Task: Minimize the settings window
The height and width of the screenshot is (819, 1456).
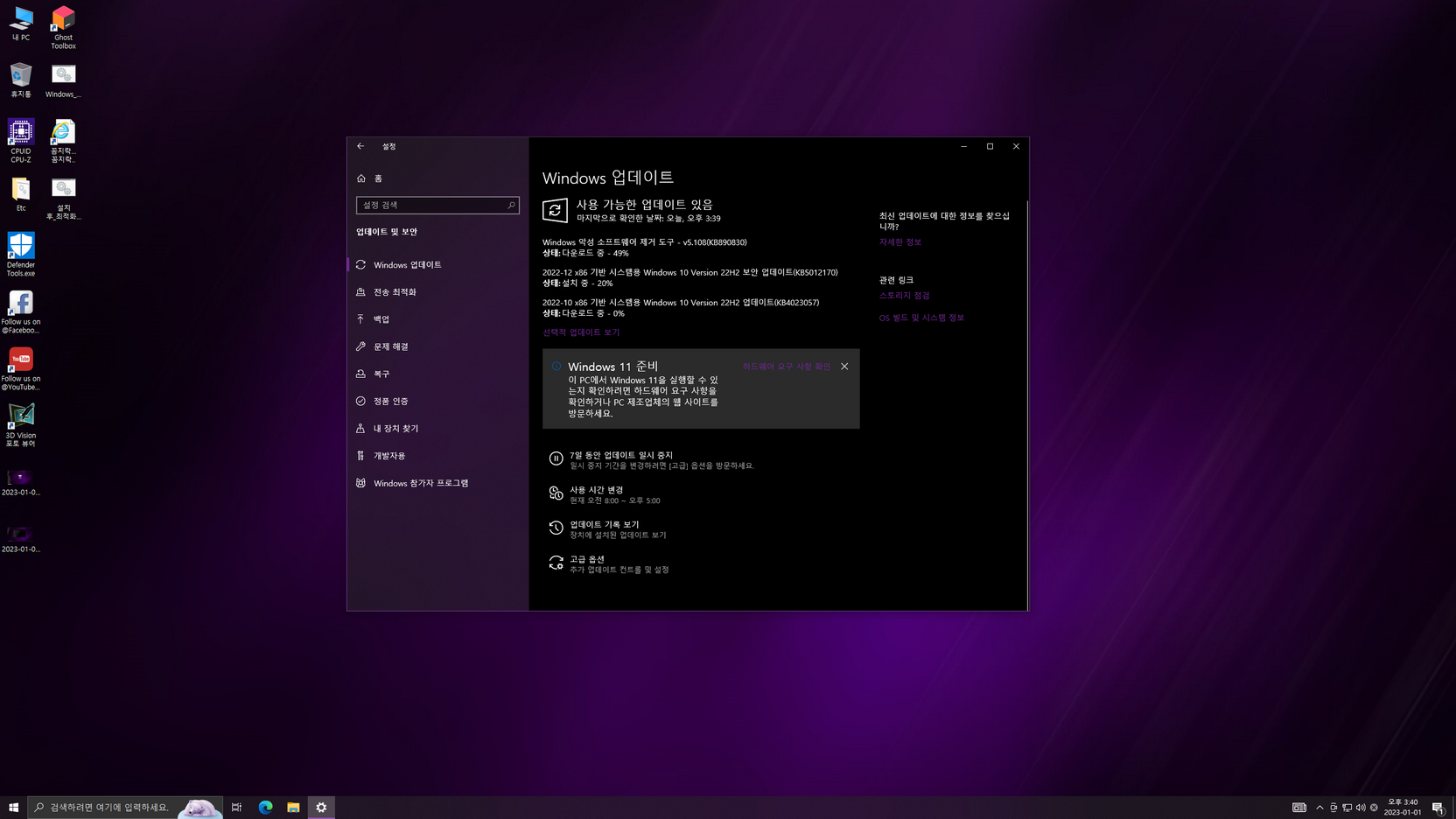Action: coord(963,146)
